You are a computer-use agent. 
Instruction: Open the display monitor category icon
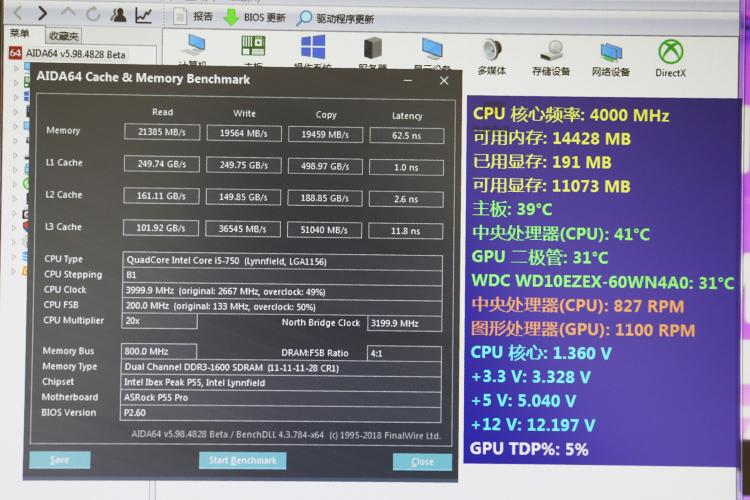(431, 48)
